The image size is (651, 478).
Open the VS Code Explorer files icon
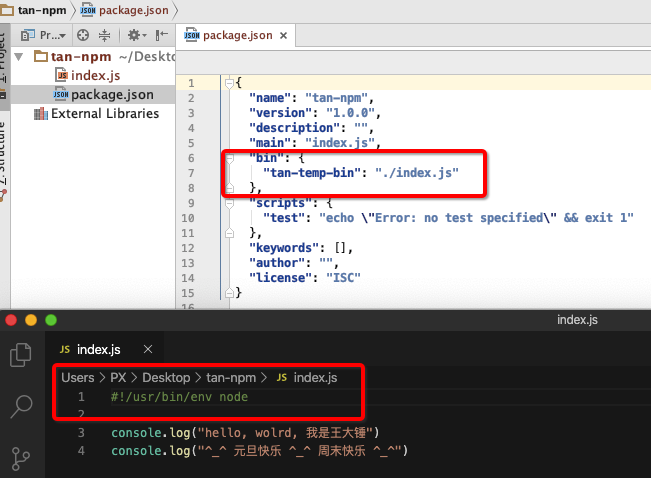(x=21, y=354)
